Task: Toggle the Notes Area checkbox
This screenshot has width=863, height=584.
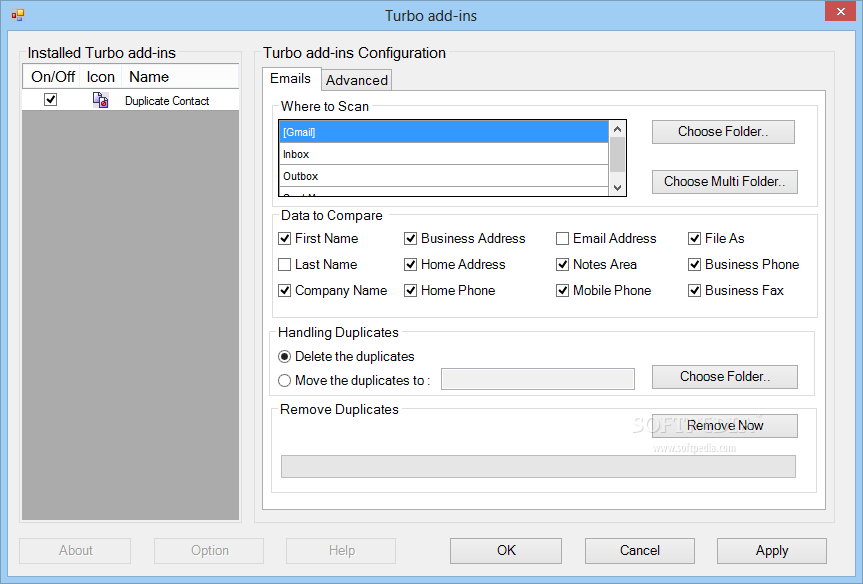Action: tap(562, 265)
